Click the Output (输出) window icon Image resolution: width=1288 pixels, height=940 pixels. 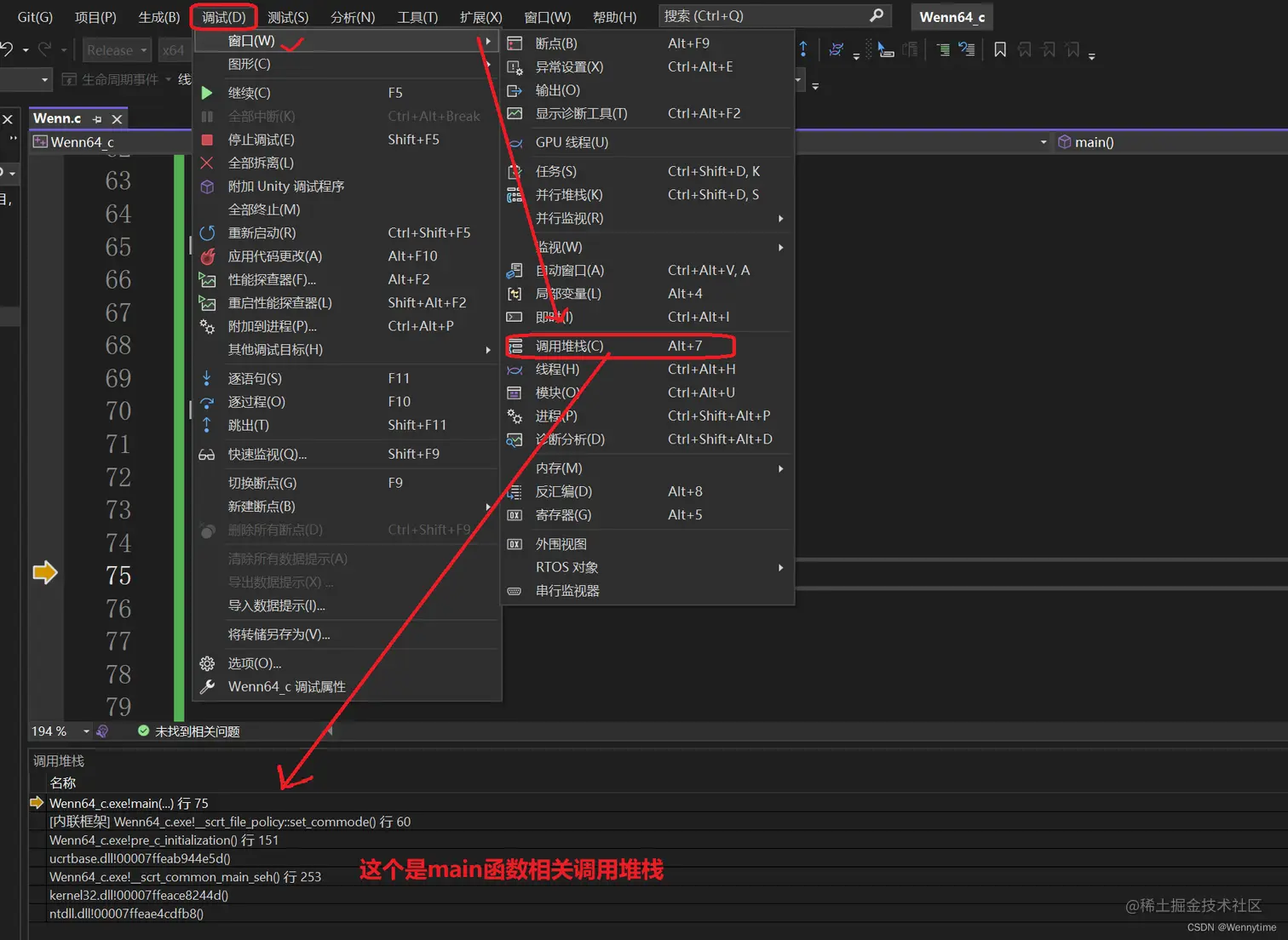pos(515,90)
